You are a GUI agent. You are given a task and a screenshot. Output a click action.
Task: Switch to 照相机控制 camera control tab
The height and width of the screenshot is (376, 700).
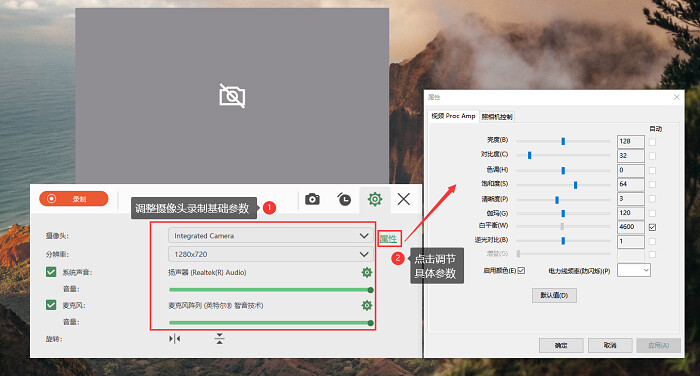tap(497, 117)
